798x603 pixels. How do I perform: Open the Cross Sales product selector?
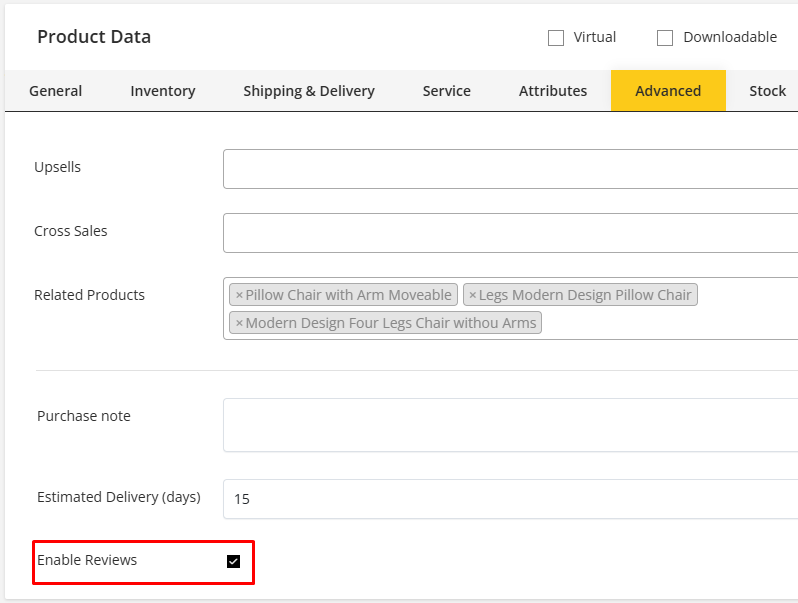tap(510, 233)
